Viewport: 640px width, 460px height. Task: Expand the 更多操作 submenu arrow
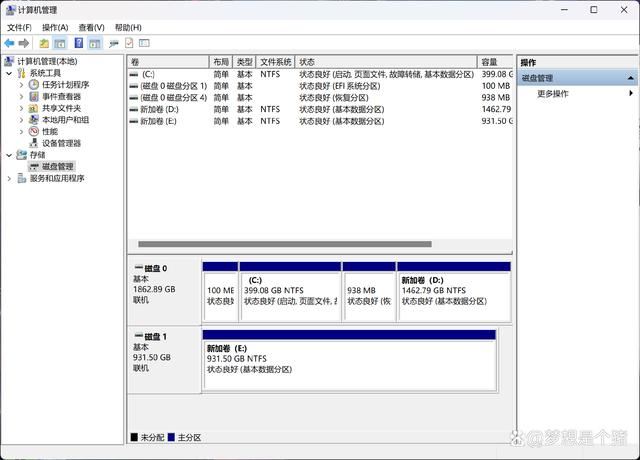(x=631, y=94)
